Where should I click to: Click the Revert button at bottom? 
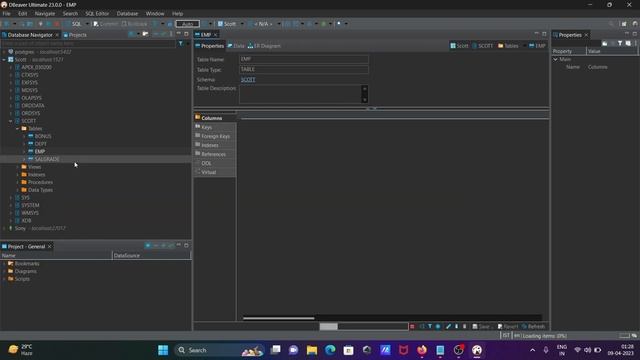507,327
